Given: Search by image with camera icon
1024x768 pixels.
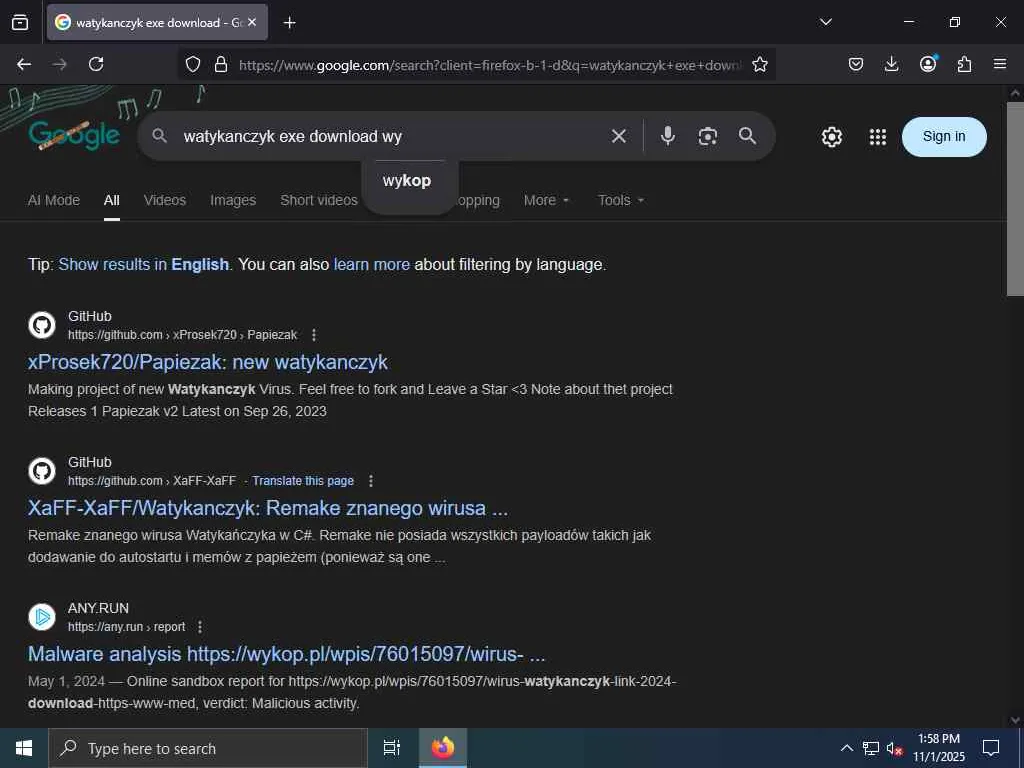Looking at the screenshot, I should pos(707,136).
